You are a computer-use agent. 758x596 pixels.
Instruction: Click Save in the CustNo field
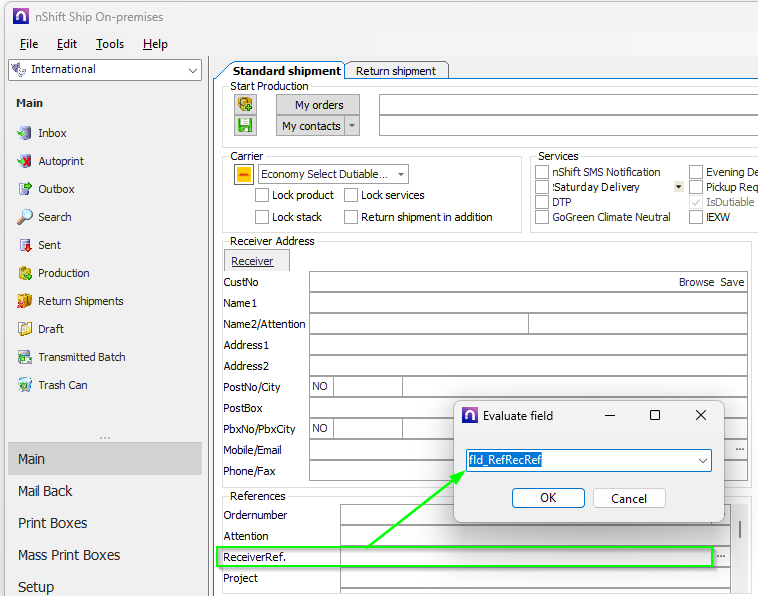point(732,282)
